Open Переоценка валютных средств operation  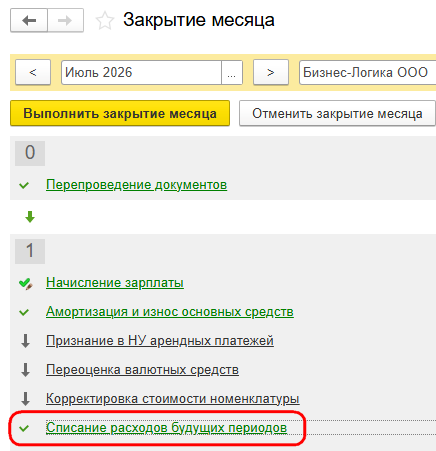[x=142, y=370]
